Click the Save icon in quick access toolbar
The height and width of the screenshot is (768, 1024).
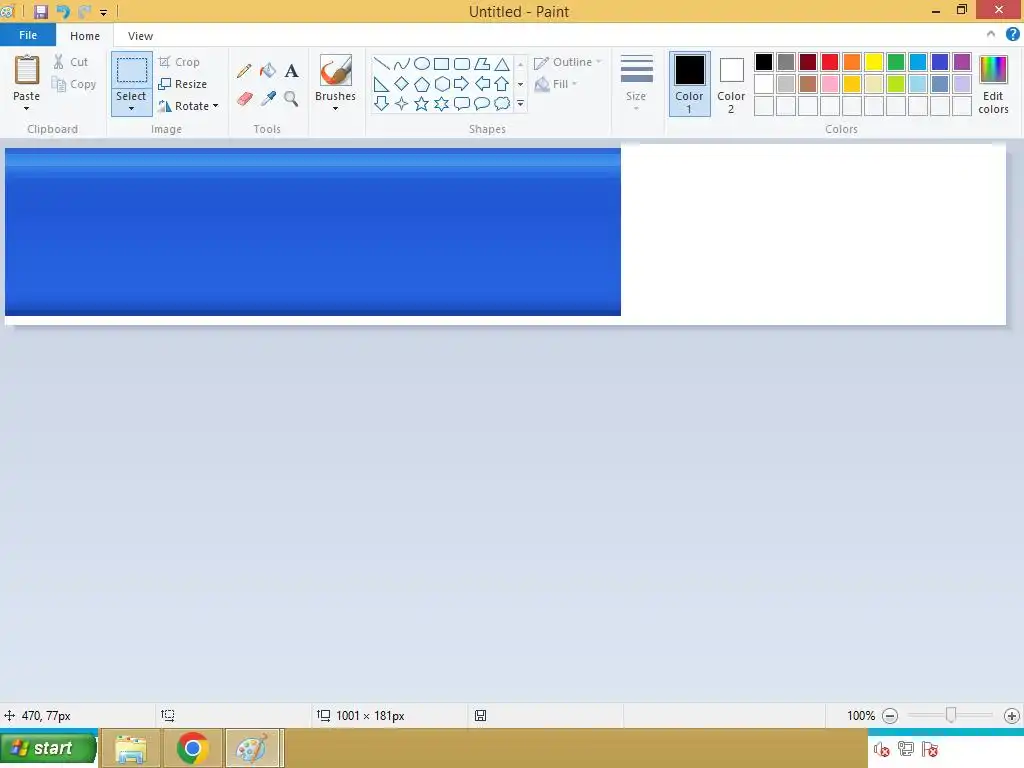coord(41,12)
